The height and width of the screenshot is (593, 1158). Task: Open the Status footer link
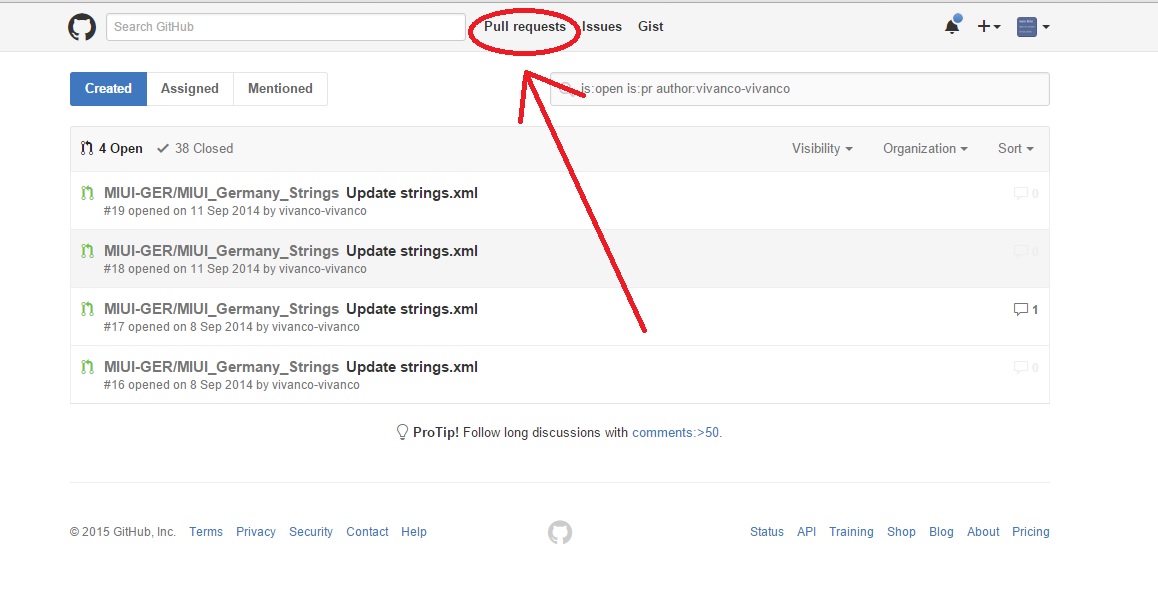[x=767, y=532]
